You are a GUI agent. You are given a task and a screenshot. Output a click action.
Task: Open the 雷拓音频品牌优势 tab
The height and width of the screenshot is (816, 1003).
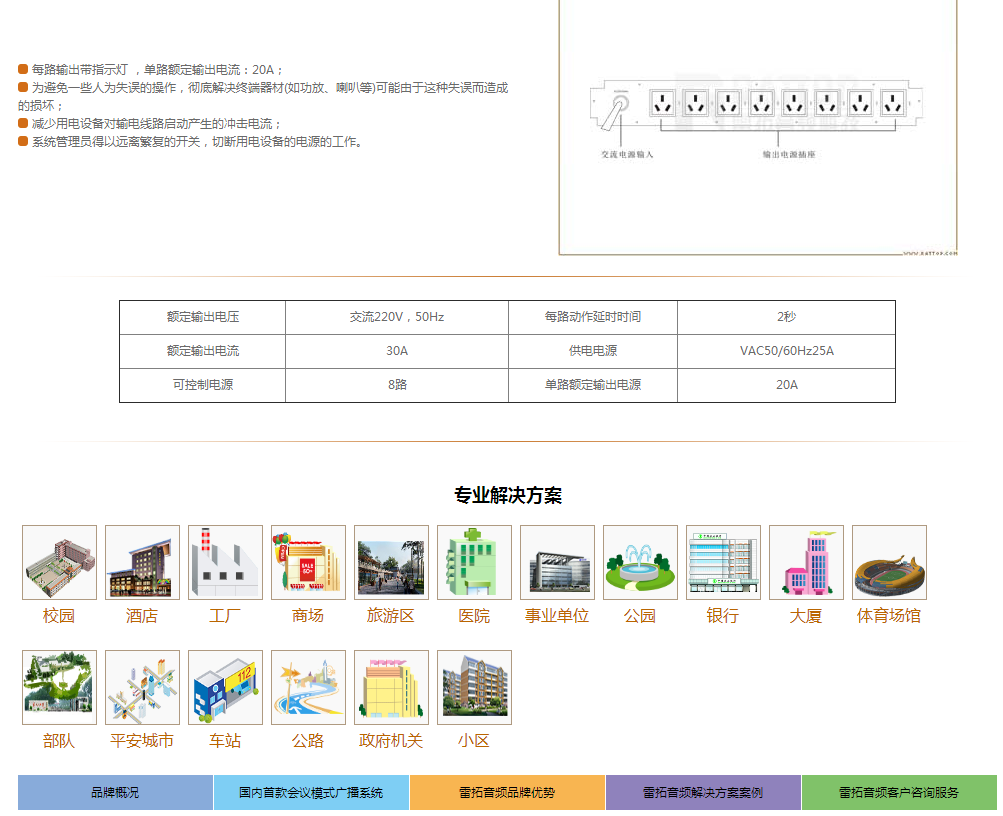[507, 792]
